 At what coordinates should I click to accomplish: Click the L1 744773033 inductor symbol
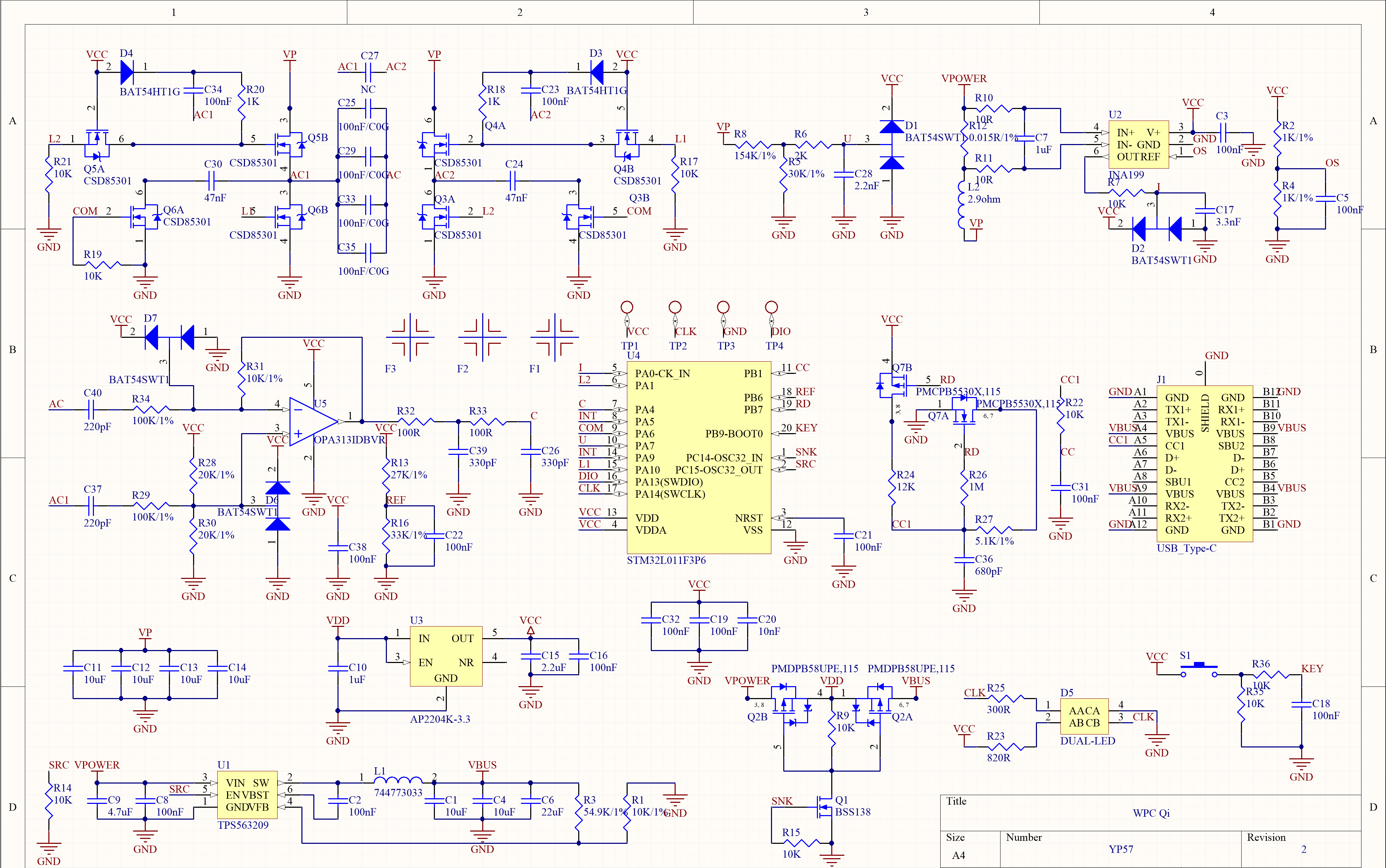click(398, 780)
